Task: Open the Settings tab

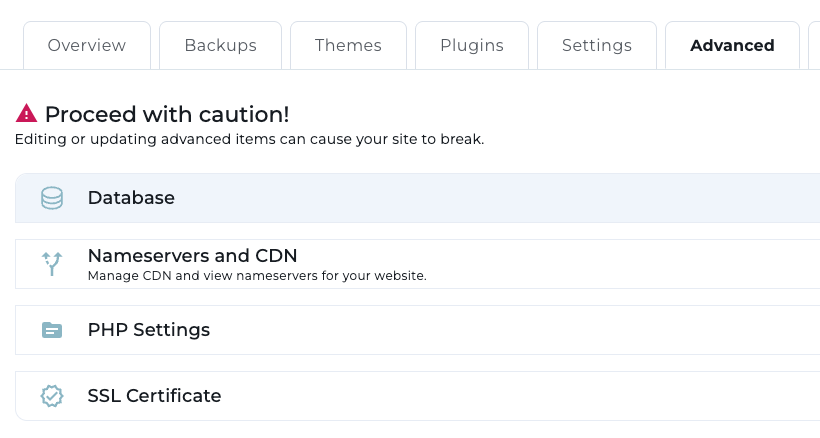Action: tap(597, 46)
